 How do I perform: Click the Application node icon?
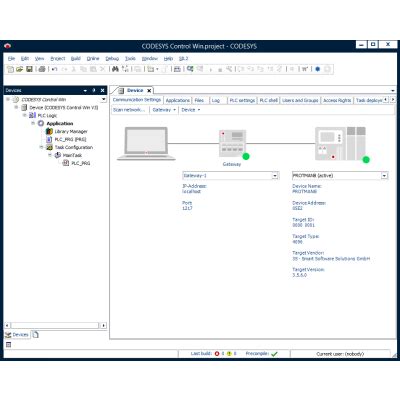(41, 123)
